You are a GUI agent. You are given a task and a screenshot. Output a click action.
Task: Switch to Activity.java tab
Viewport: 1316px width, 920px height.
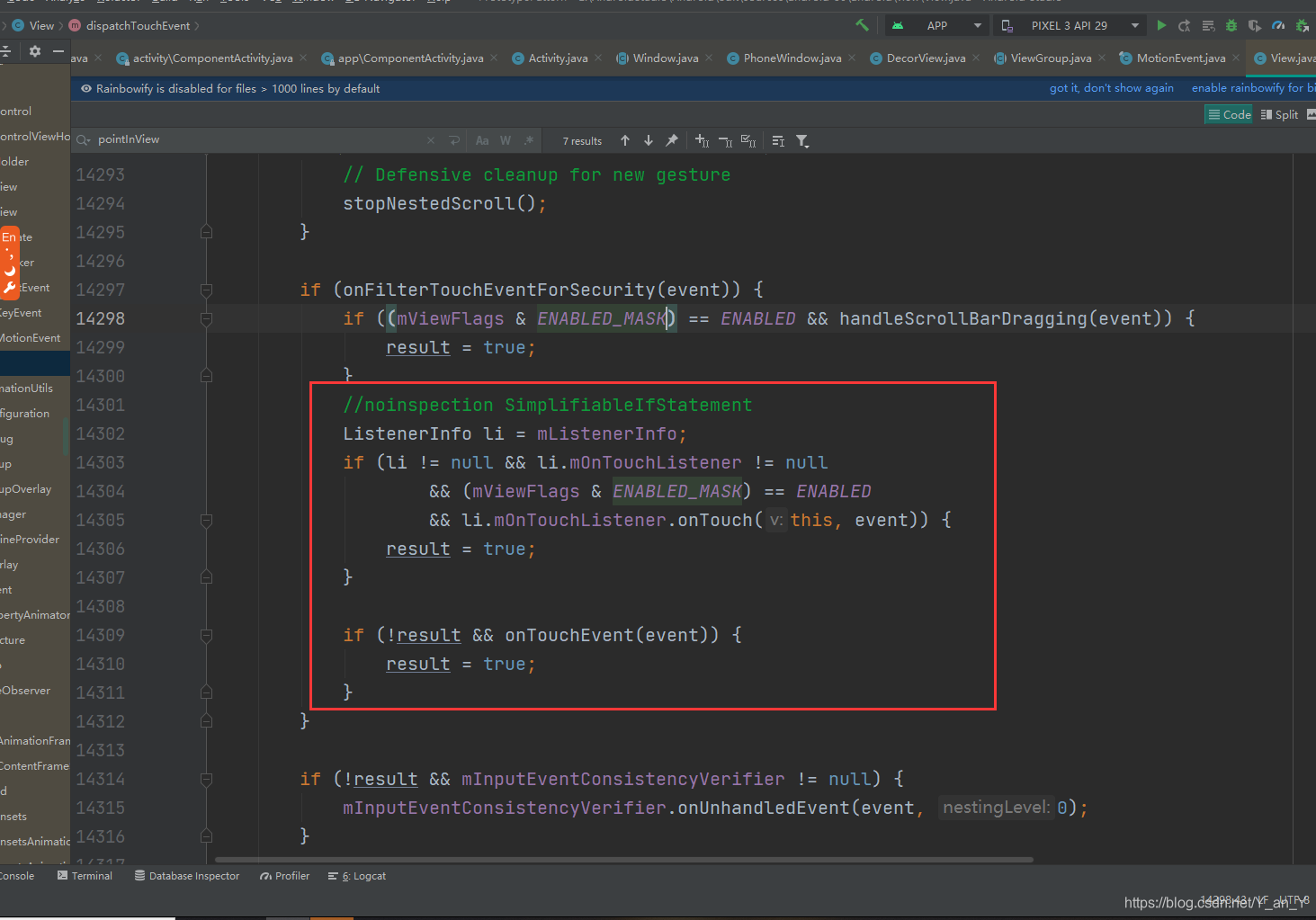coord(558,58)
